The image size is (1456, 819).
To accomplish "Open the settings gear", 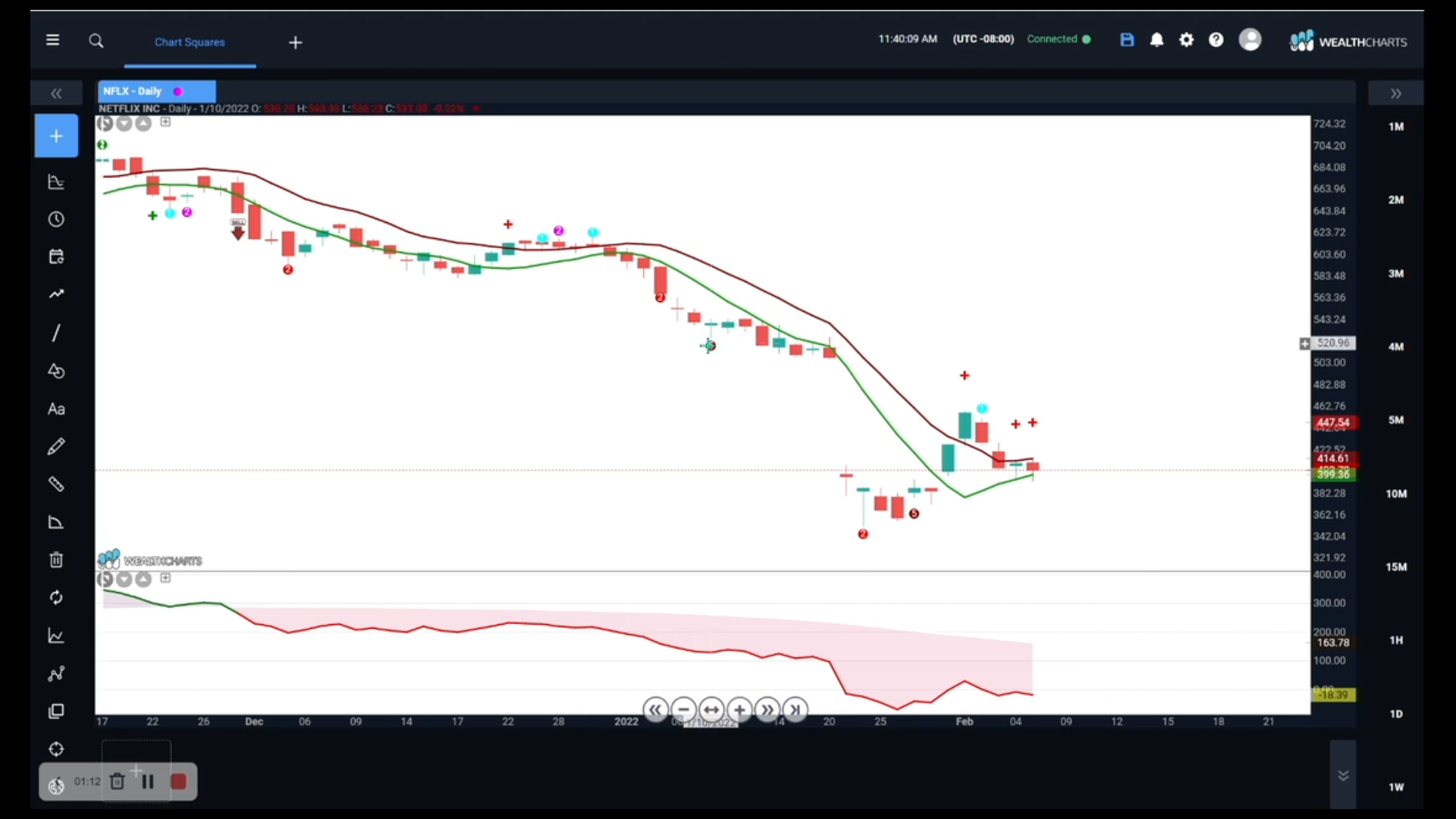I will pyautogui.click(x=1187, y=40).
